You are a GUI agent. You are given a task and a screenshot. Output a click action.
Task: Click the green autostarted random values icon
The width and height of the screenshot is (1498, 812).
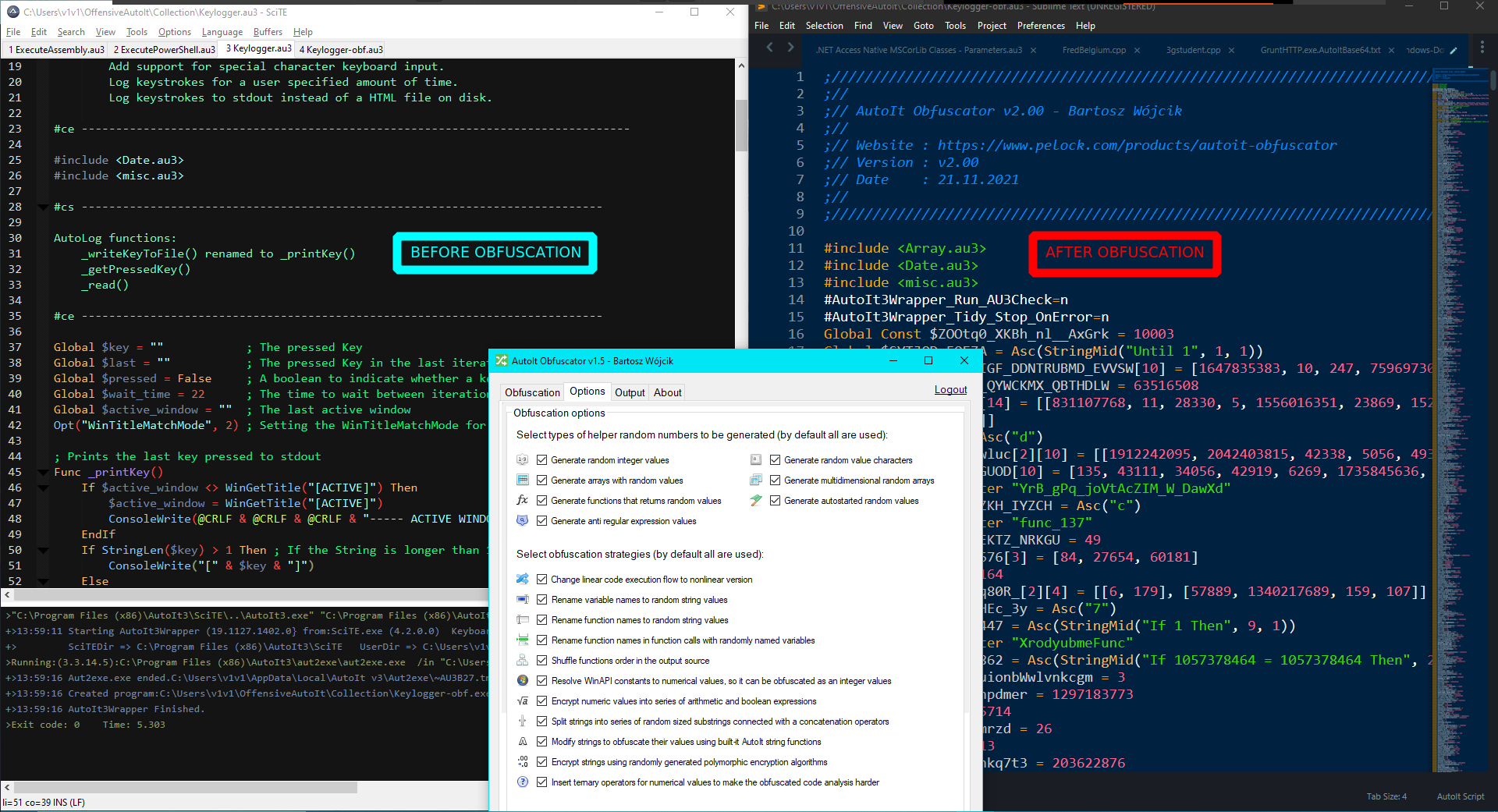coord(756,501)
